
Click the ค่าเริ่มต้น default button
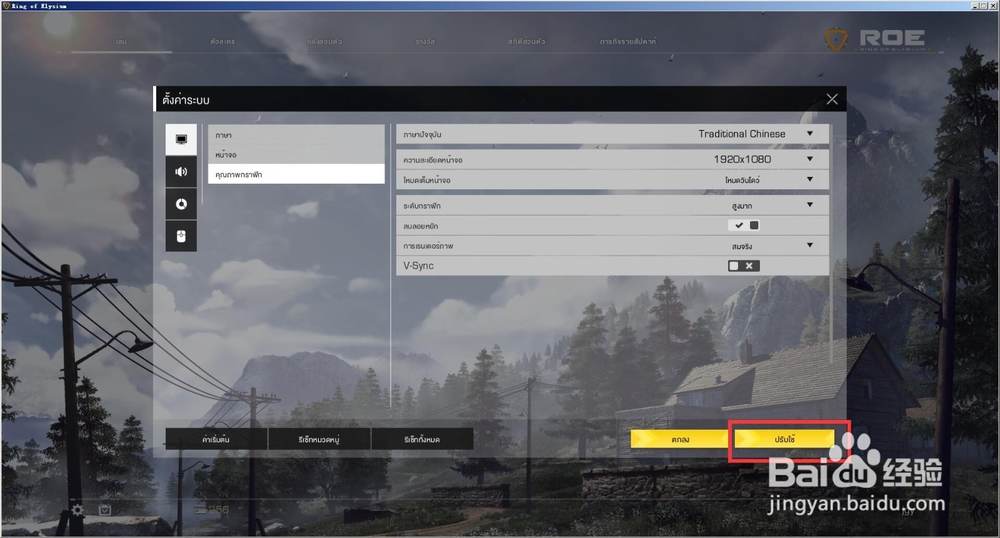(x=216, y=439)
